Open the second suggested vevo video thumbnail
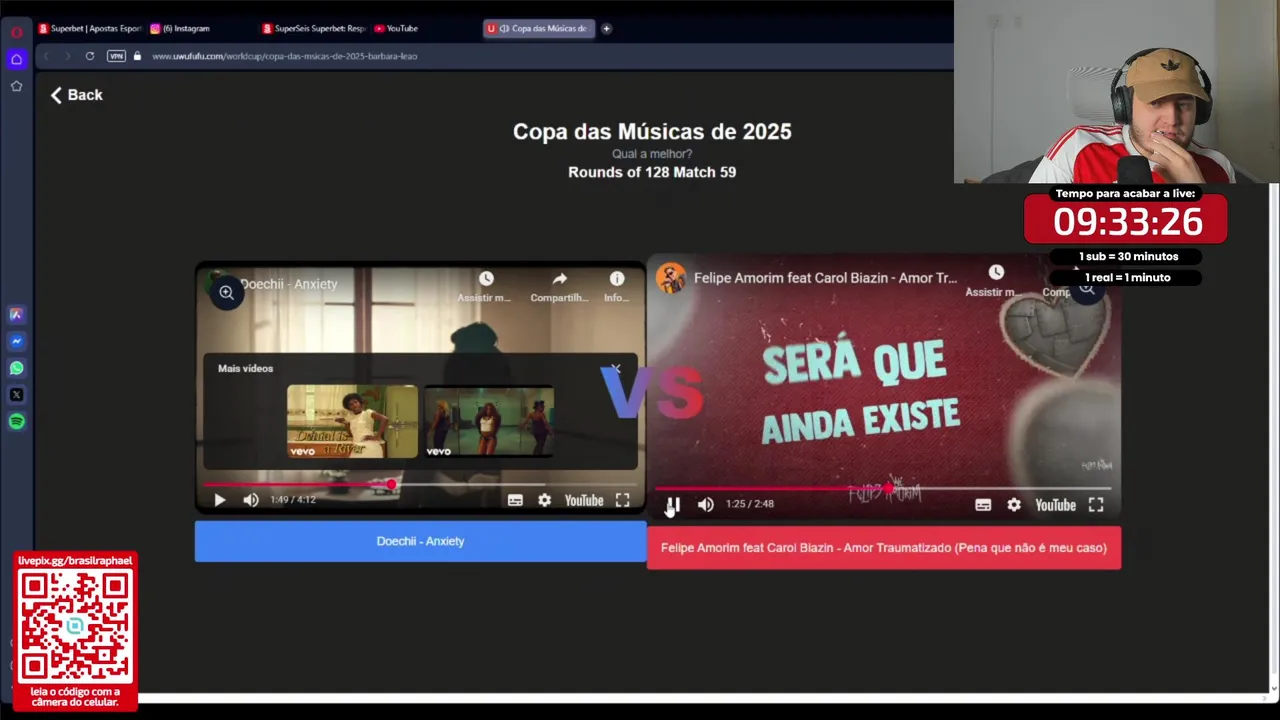 (x=489, y=421)
